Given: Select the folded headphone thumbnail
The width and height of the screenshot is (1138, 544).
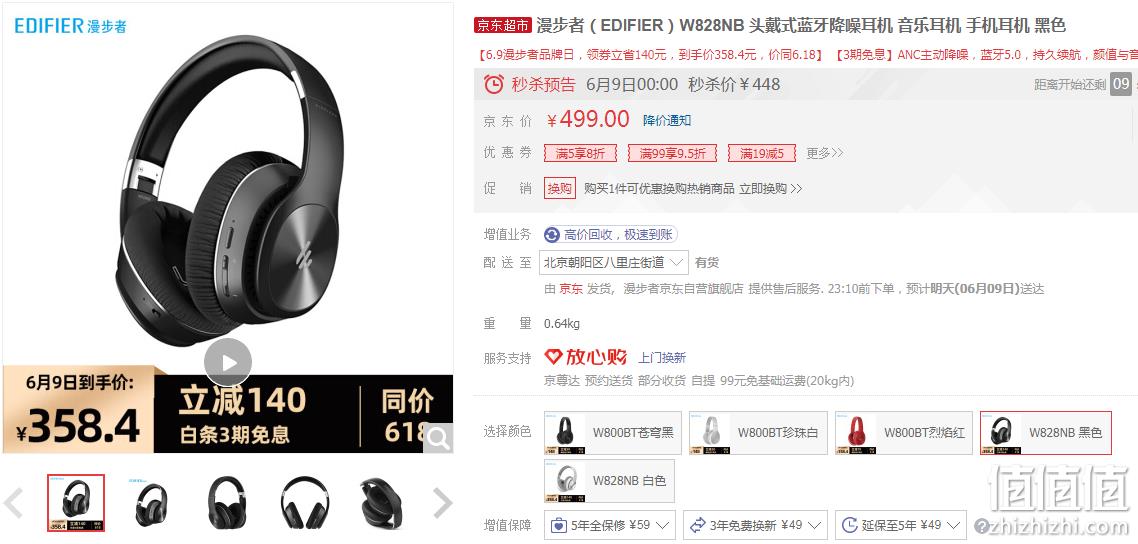Looking at the screenshot, I should pyautogui.click(x=380, y=503).
